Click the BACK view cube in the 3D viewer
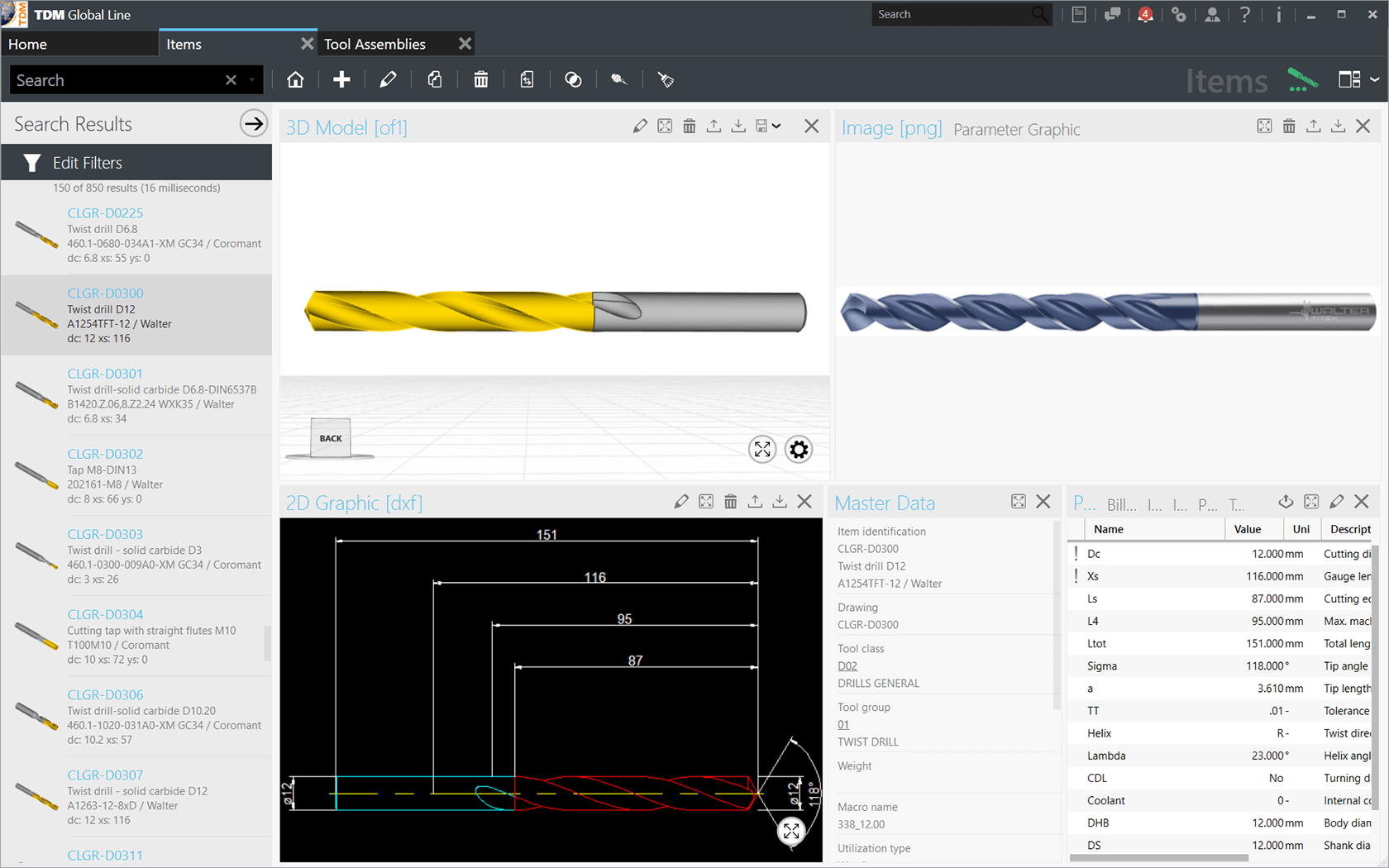 tap(330, 438)
